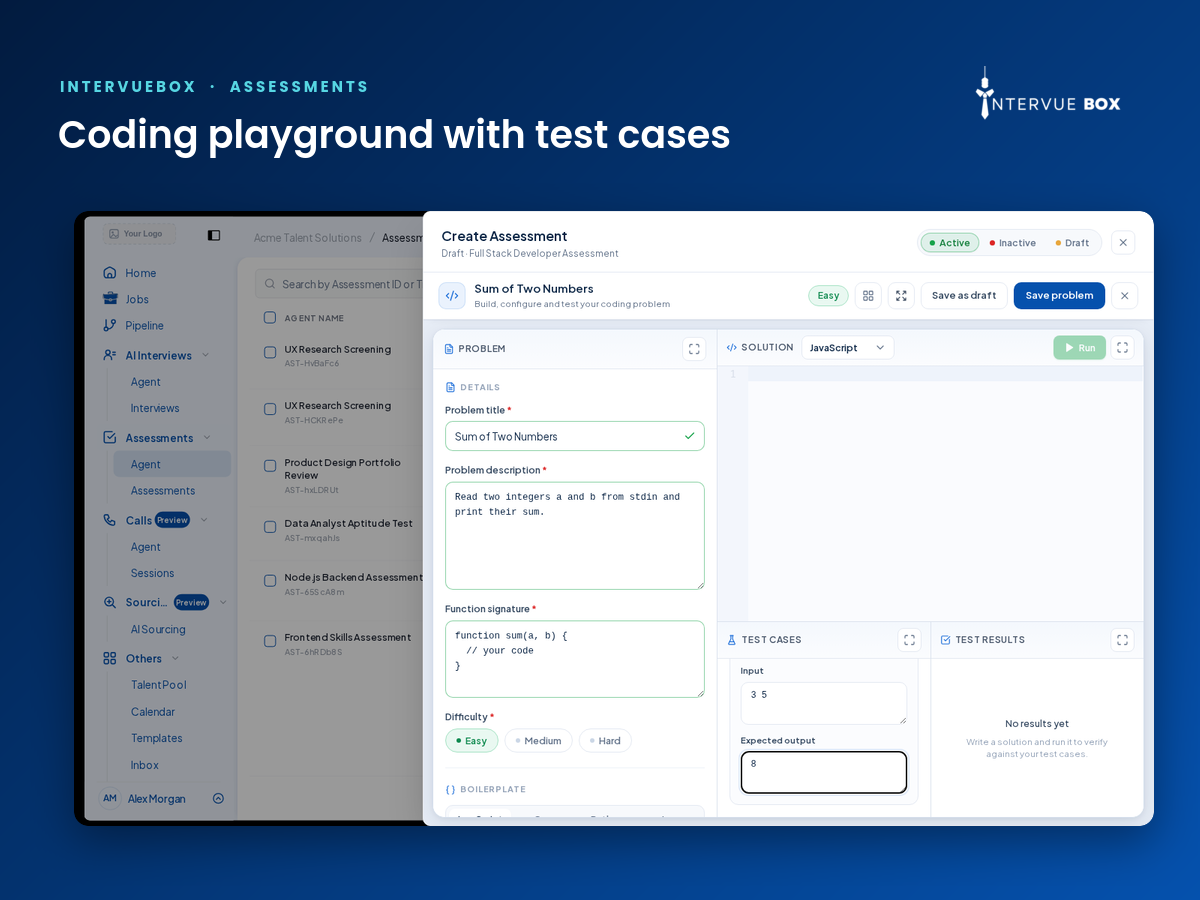
Task: Click the Test Results checkbox icon
Action: tap(946, 640)
